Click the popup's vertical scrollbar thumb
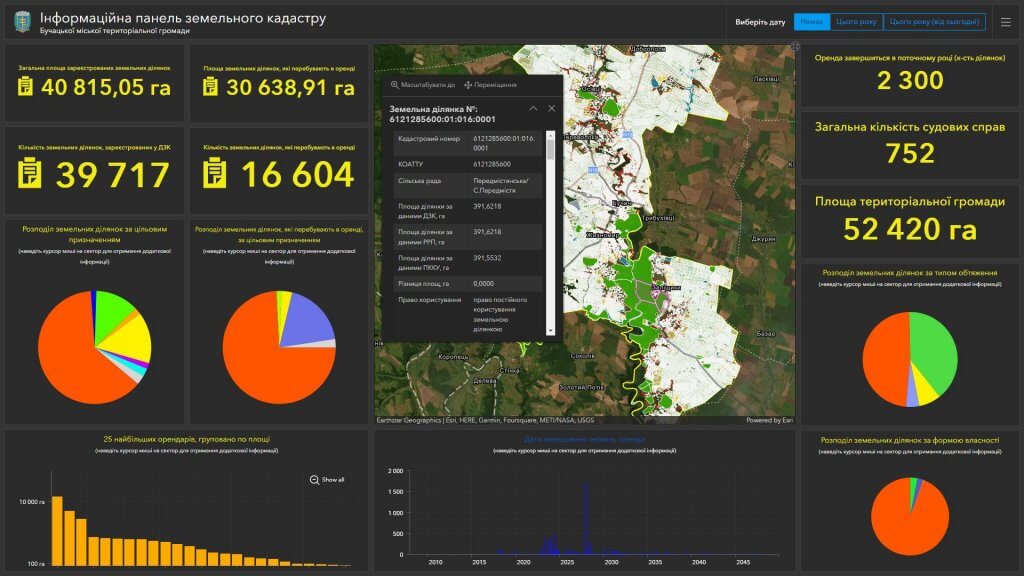The image size is (1024, 576). coord(551,150)
